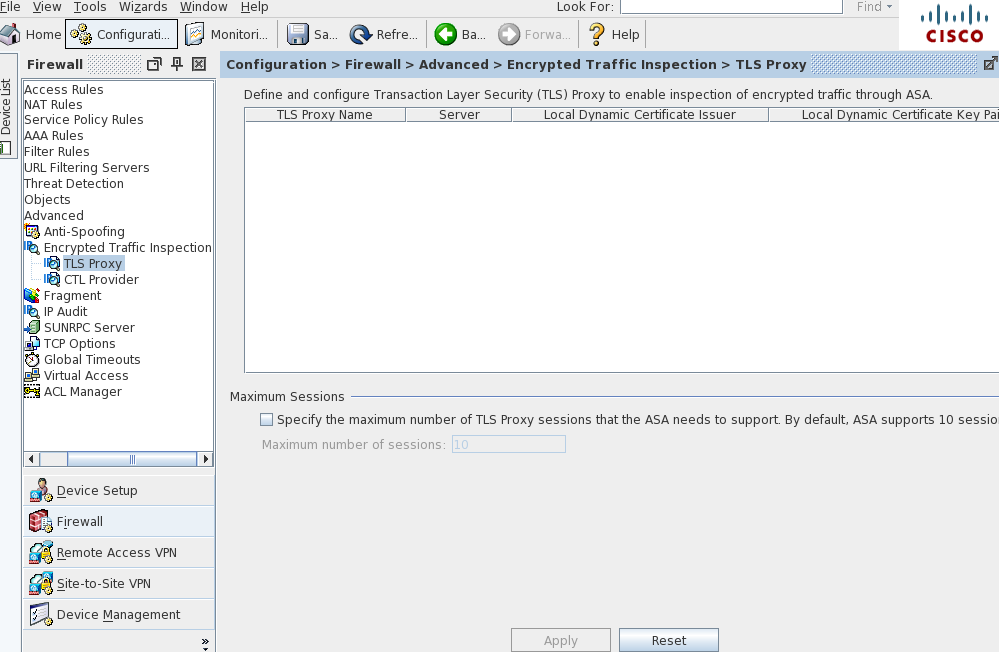Click the Firewall panel brick icon
The image size is (999, 652).
point(41,521)
